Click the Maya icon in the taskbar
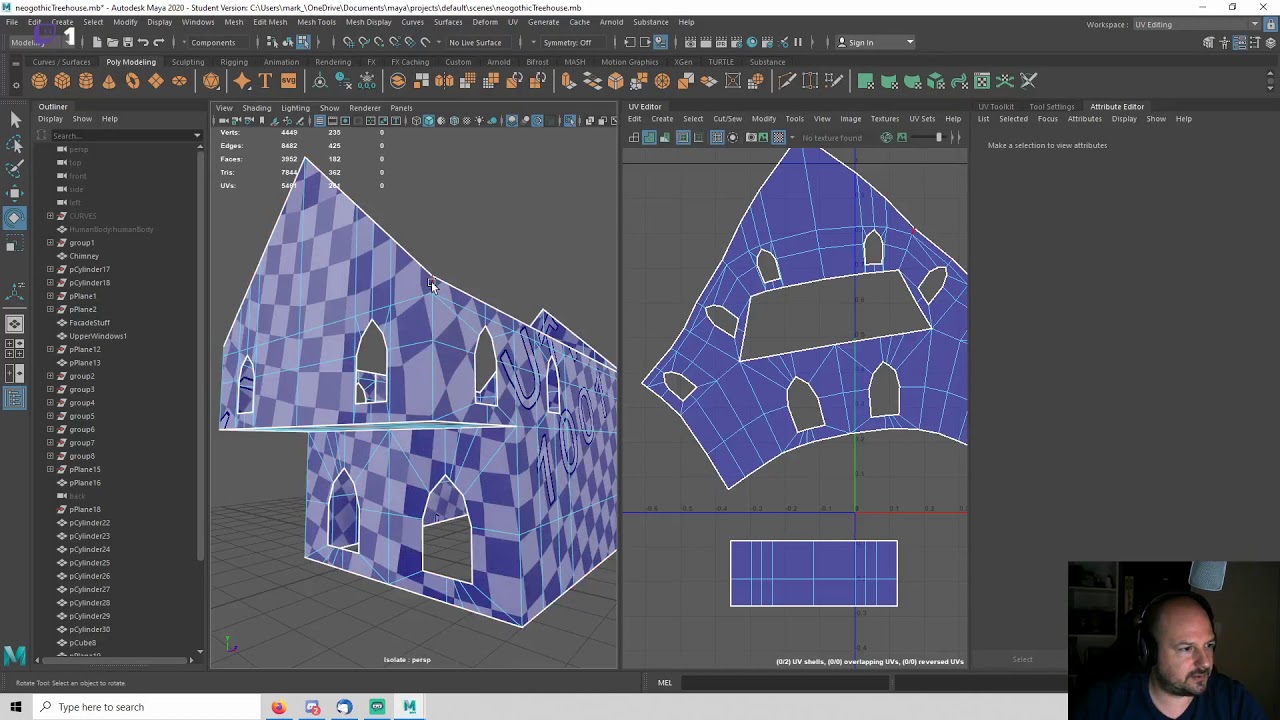Screen dimensions: 1280x720 409,707
